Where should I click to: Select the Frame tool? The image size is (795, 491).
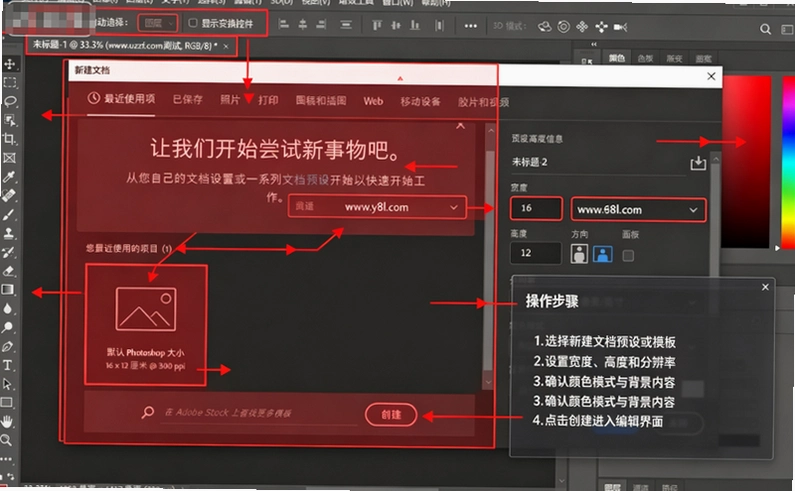(x=9, y=158)
